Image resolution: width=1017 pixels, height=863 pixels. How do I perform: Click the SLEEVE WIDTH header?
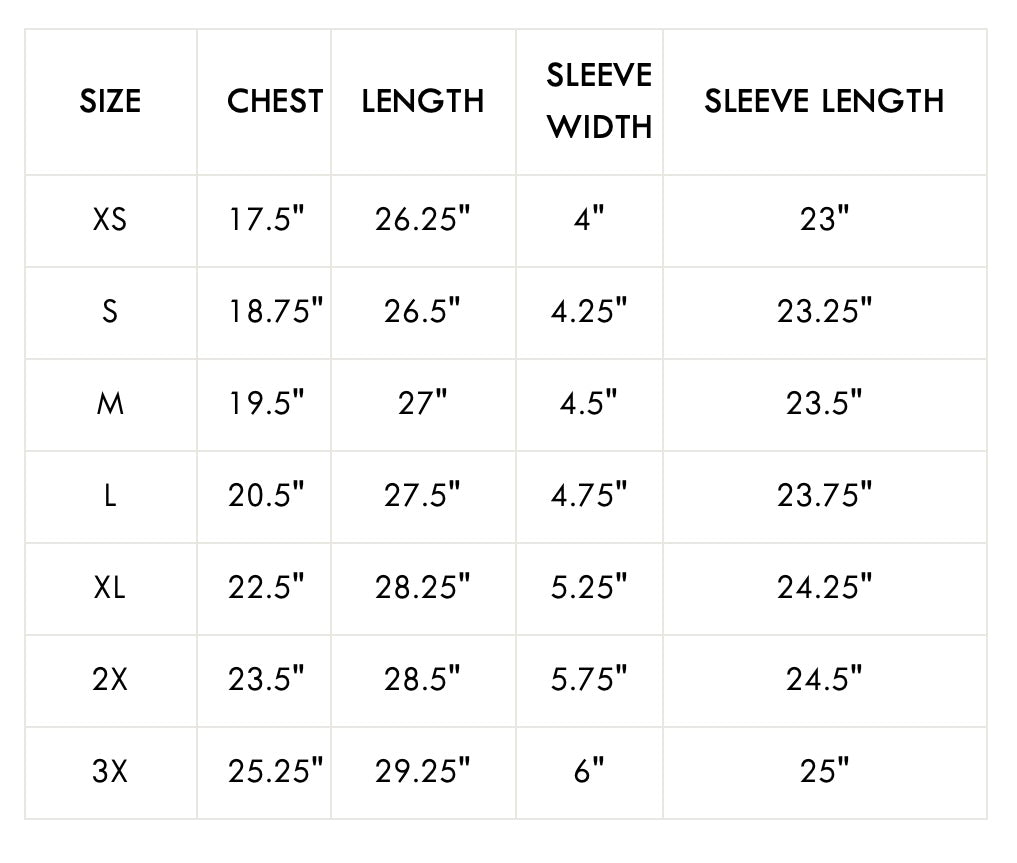pyautogui.click(x=599, y=101)
